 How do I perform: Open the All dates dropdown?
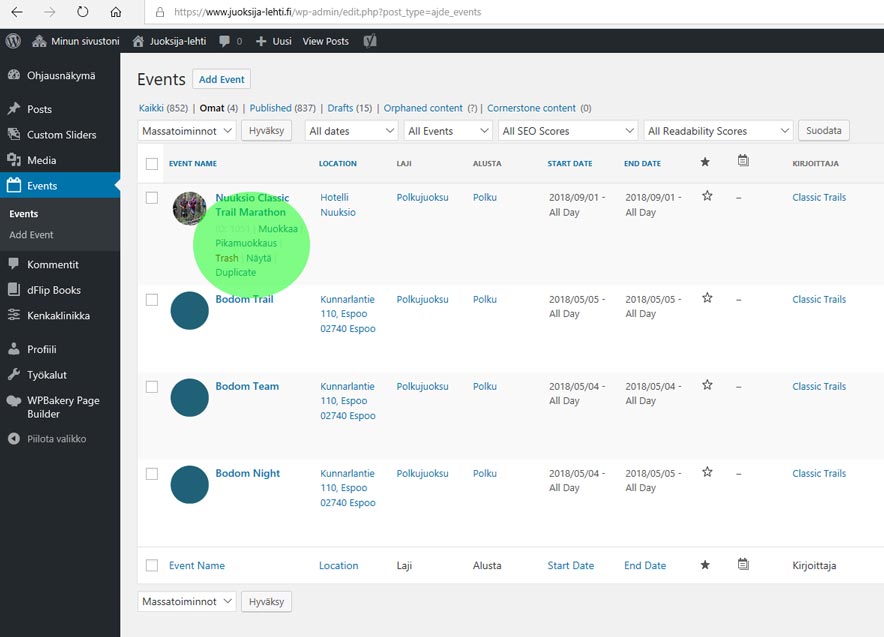[351, 131]
